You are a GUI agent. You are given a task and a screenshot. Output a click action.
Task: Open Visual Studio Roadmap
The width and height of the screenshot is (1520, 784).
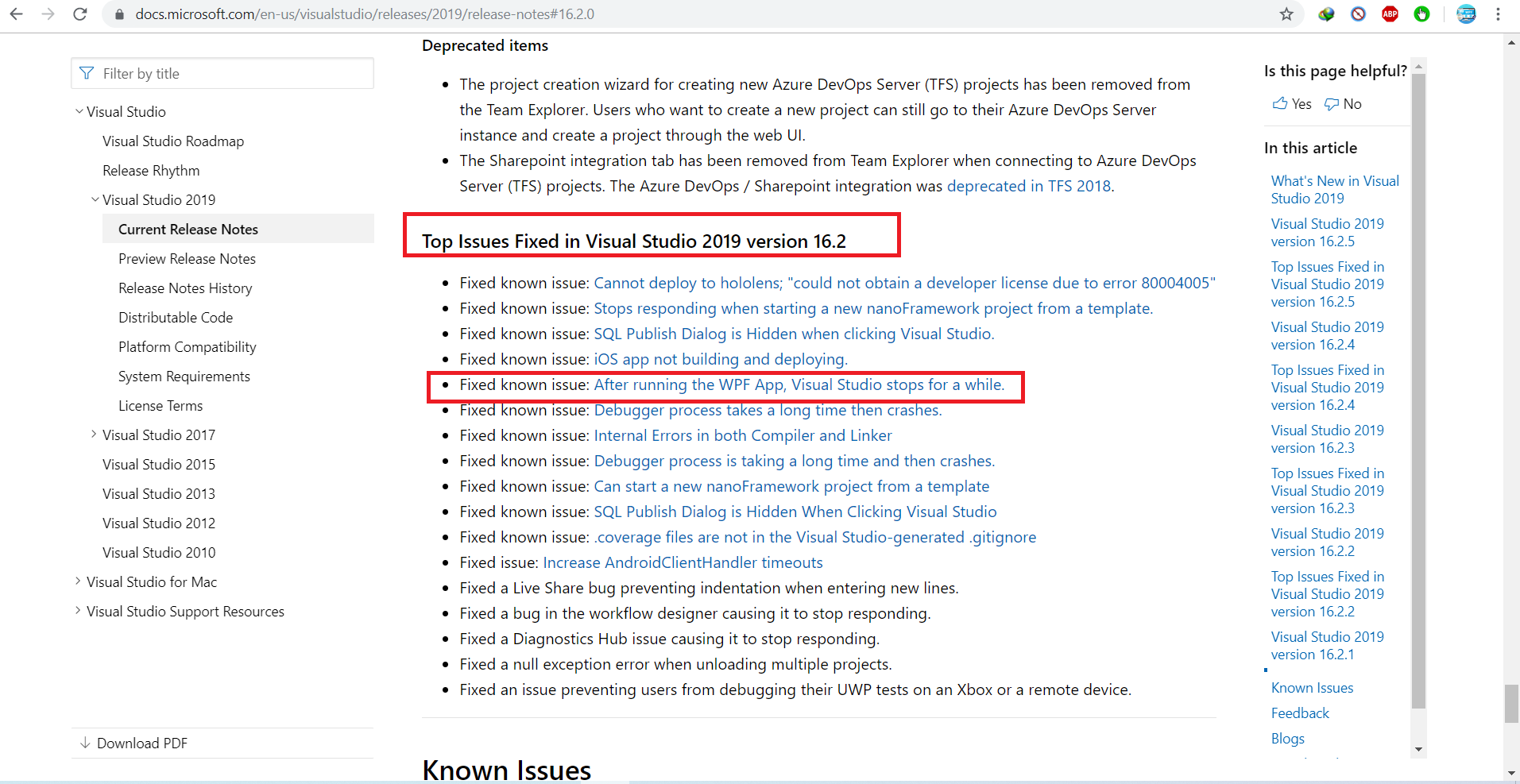coord(173,141)
